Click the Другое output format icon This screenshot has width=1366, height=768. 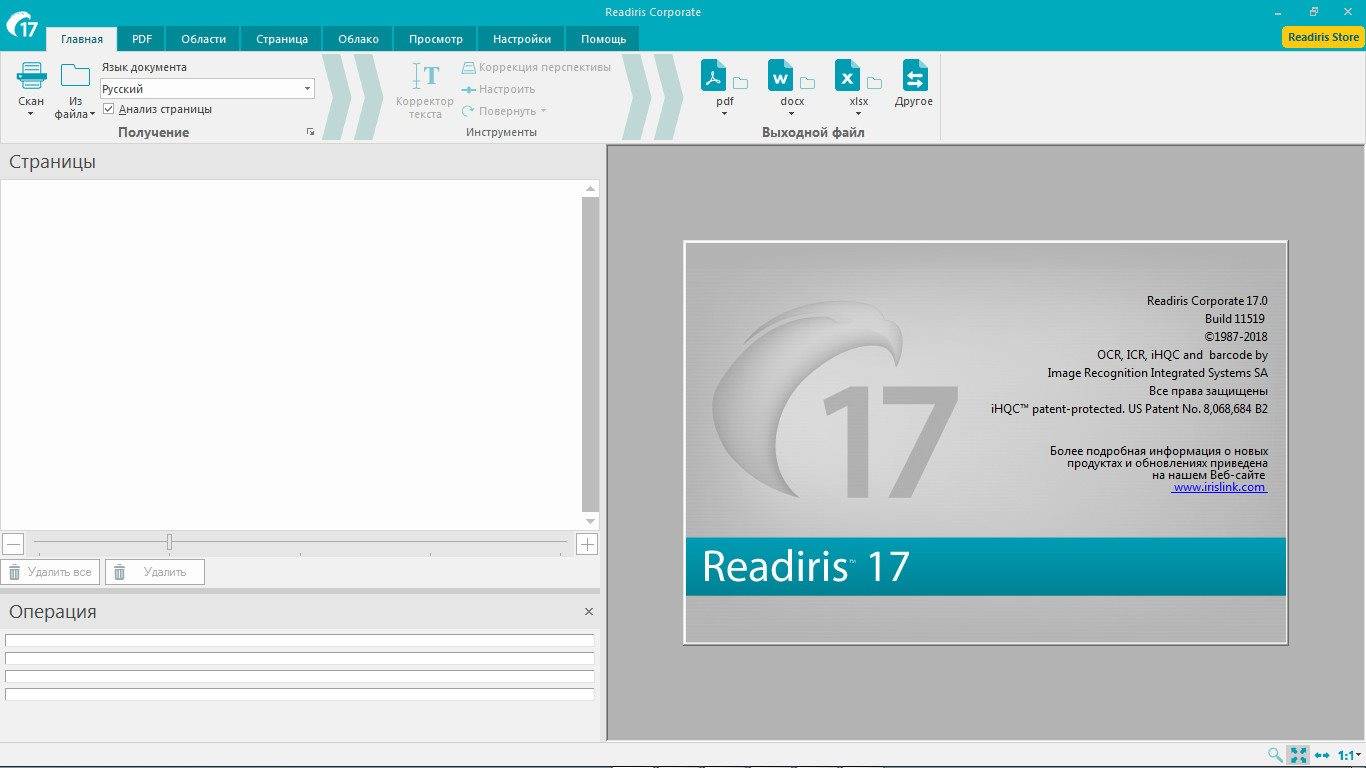[x=914, y=76]
